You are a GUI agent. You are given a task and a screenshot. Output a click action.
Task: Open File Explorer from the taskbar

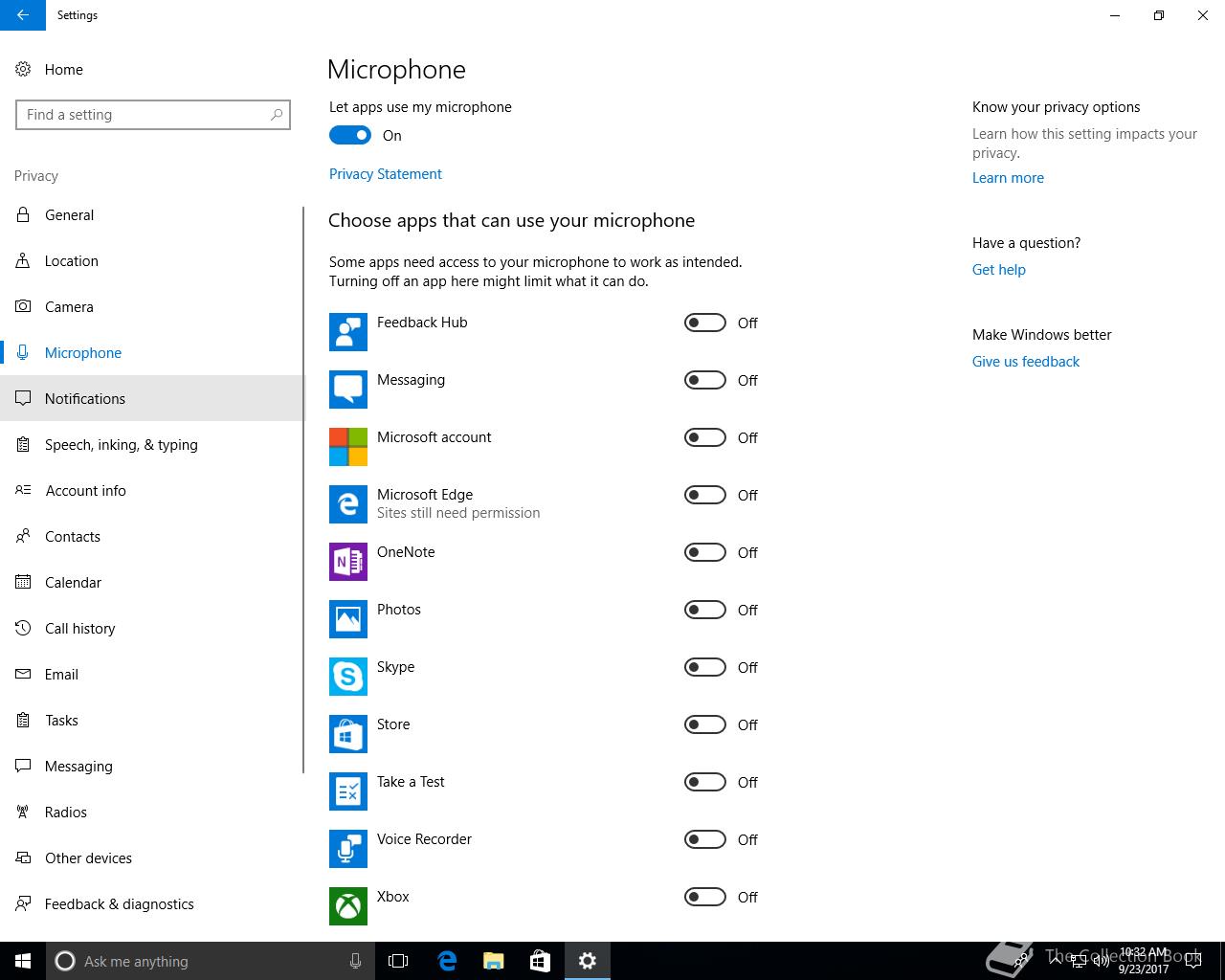[x=494, y=961]
